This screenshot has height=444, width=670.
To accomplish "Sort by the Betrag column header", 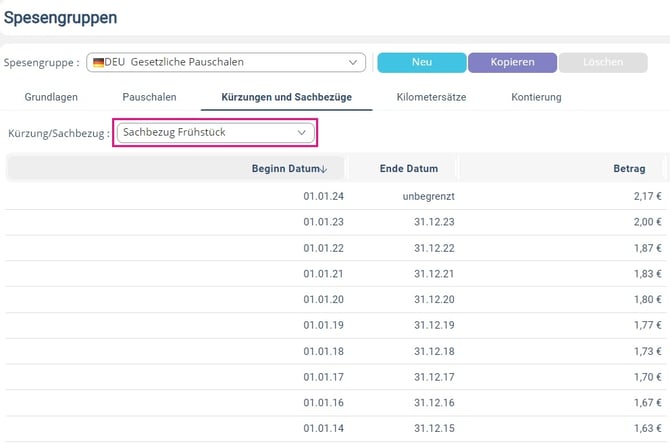I will (629, 169).
